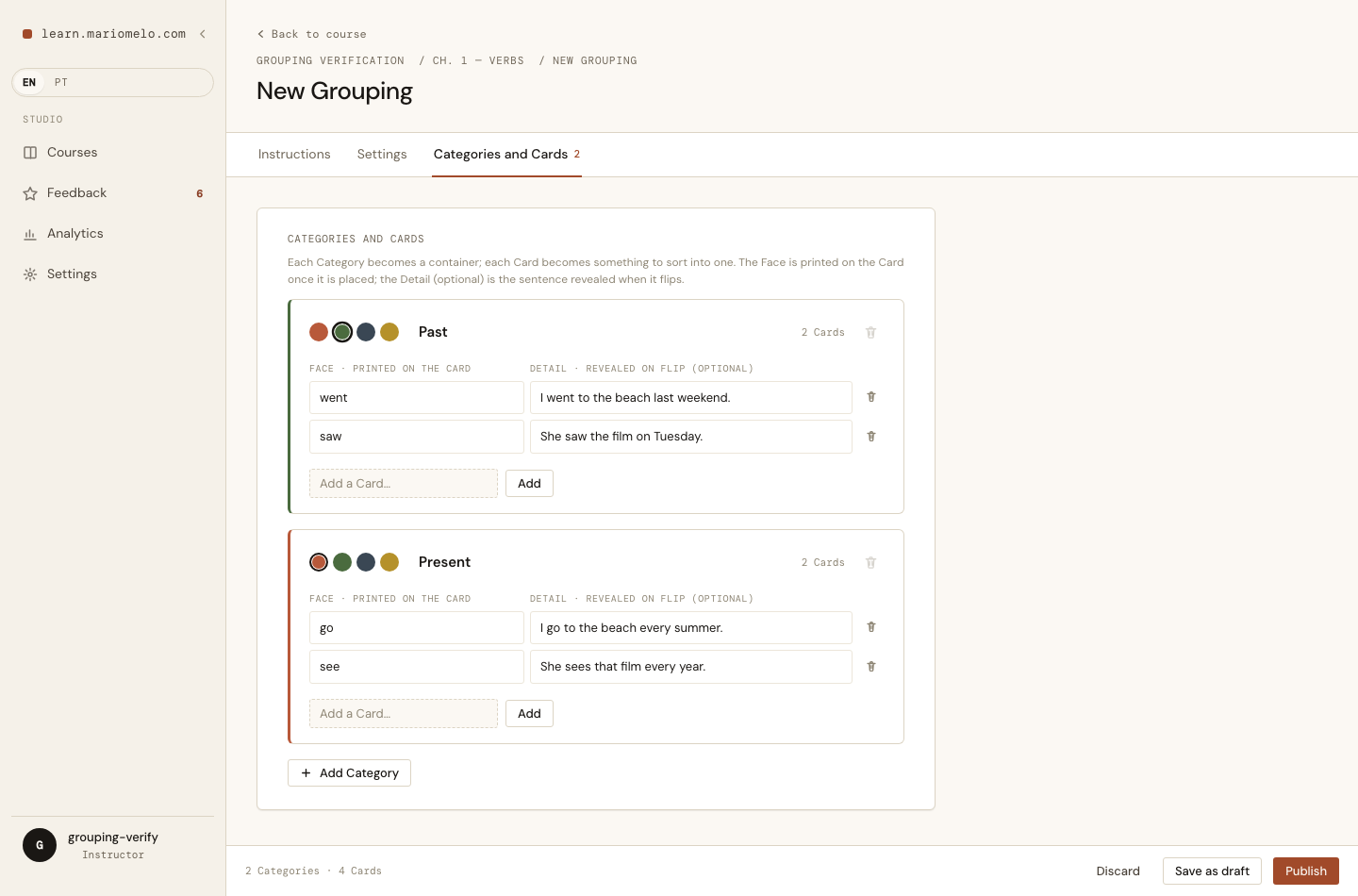Click the Grouping Verification breadcrumb
The image size is (1358, 896).
(x=330, y=60)
